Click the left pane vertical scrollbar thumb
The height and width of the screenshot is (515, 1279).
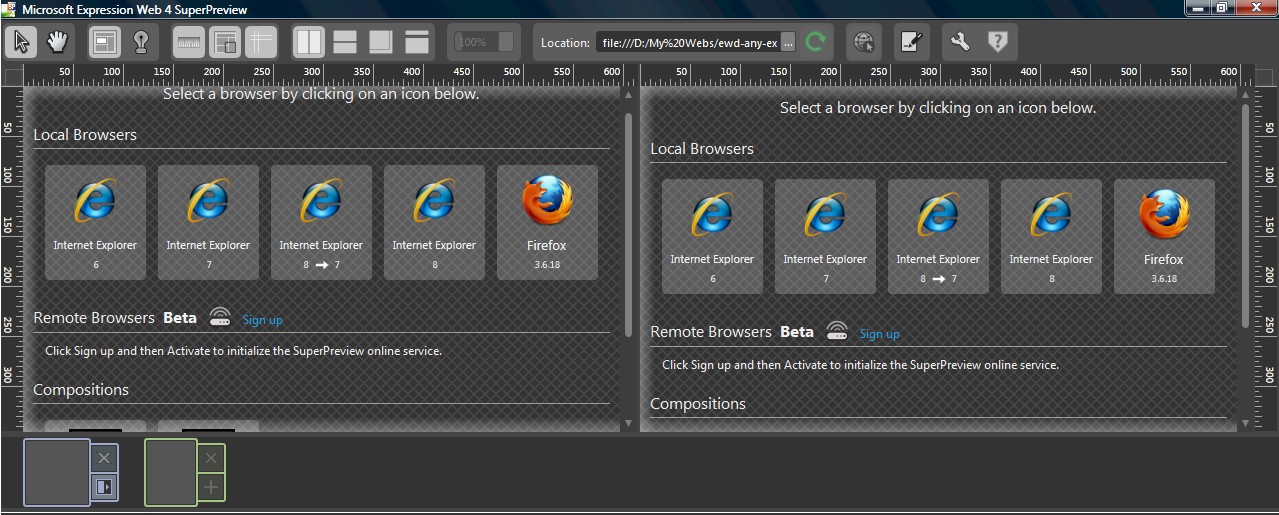pyautogui.click(x=628, y=225)
